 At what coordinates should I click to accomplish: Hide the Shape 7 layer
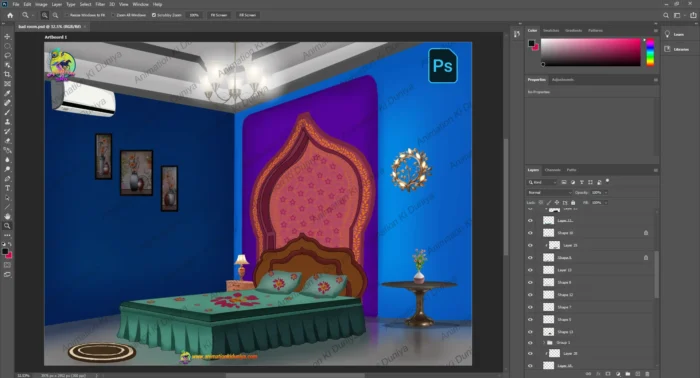pos(530,307)
